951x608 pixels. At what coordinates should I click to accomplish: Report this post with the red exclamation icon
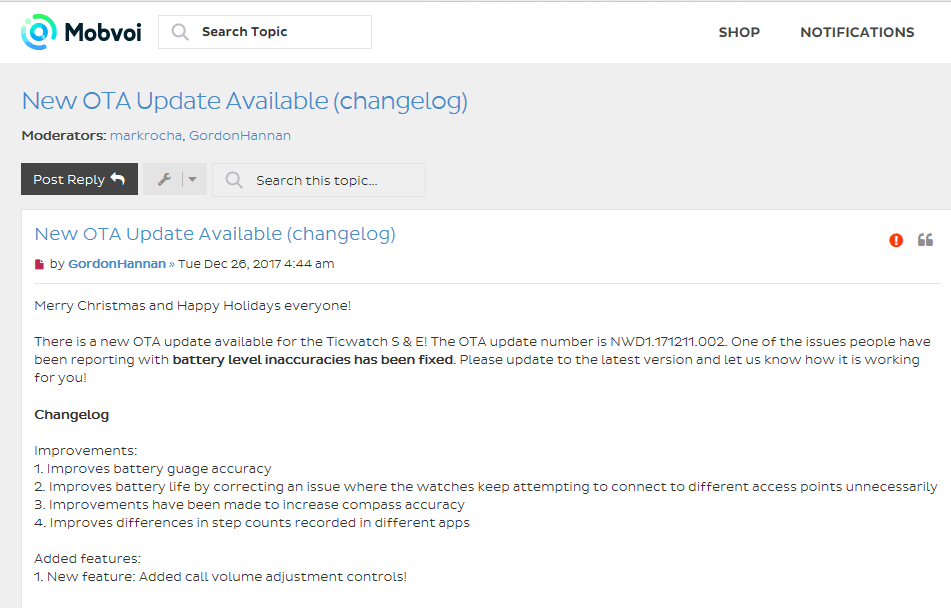coord(896,240)
